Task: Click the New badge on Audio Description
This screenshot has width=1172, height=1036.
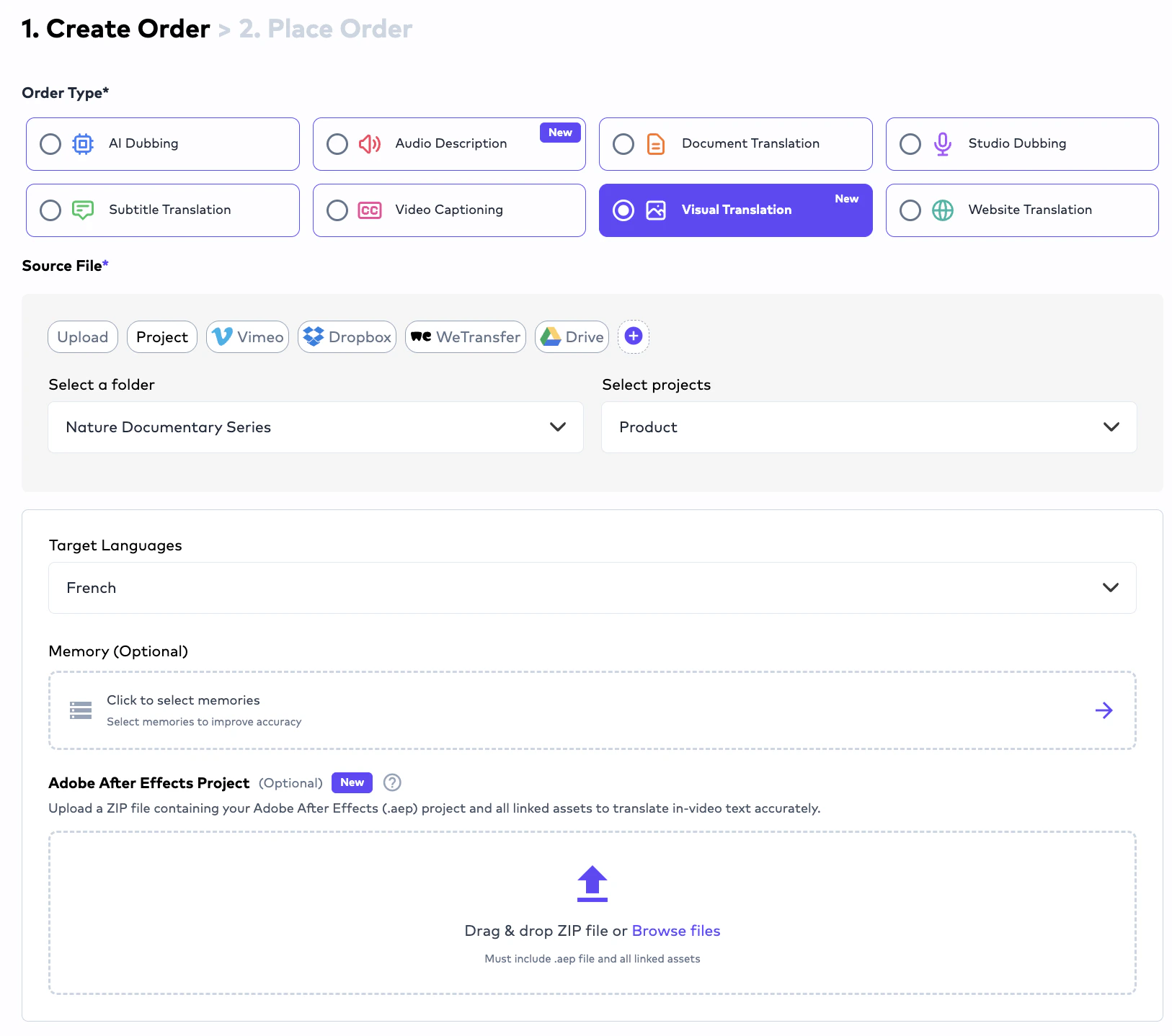Action: coord(560,133)
